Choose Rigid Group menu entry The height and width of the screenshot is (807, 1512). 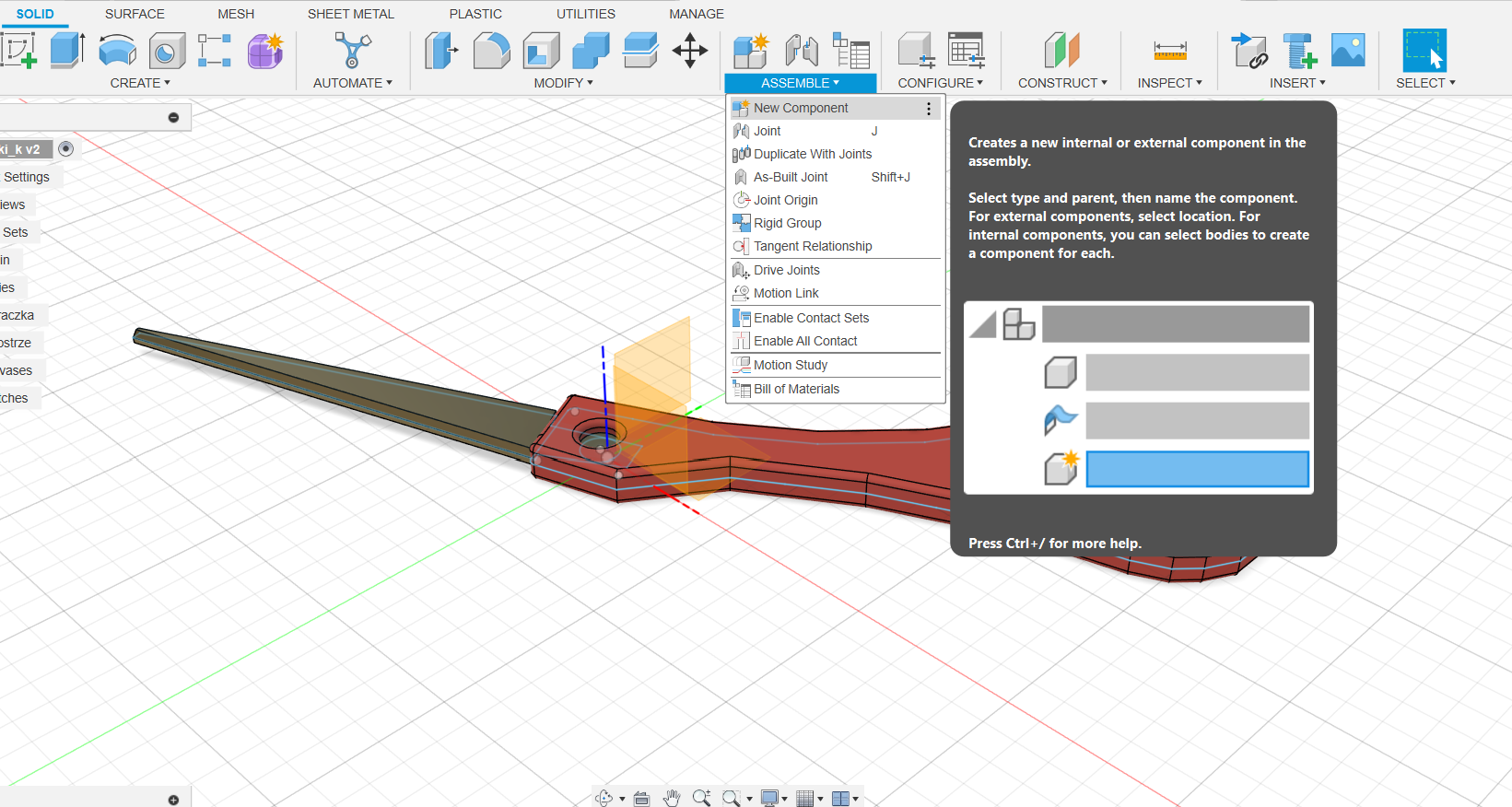(836, 223)
